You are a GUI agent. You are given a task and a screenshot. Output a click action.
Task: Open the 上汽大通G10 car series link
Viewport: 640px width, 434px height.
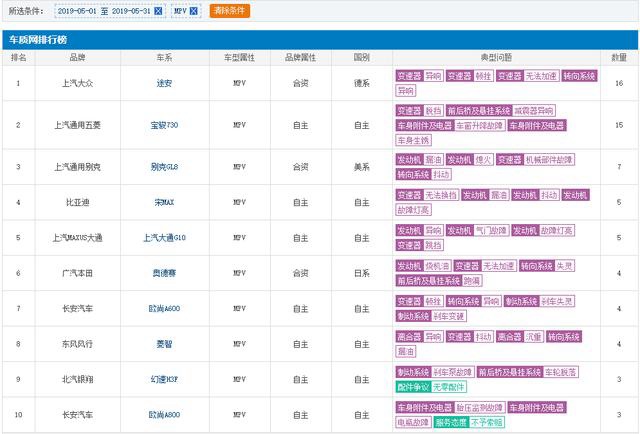(164, 238)
